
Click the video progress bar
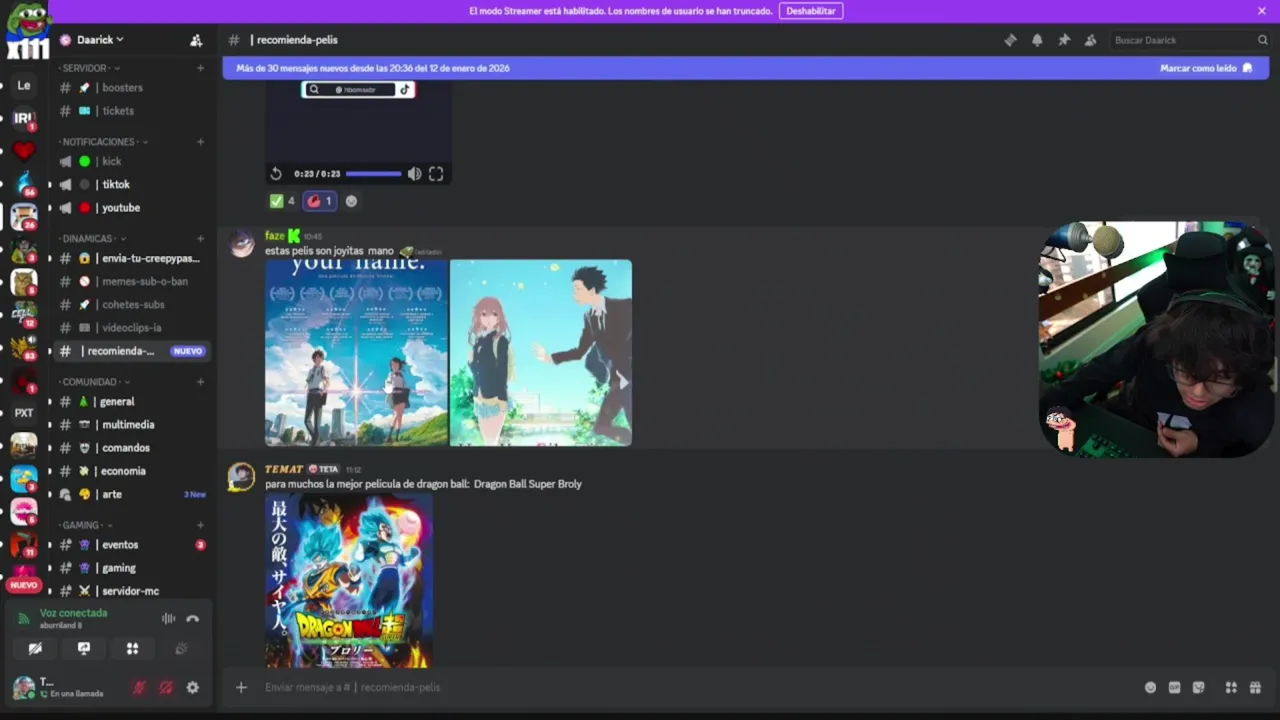[373, 174]
